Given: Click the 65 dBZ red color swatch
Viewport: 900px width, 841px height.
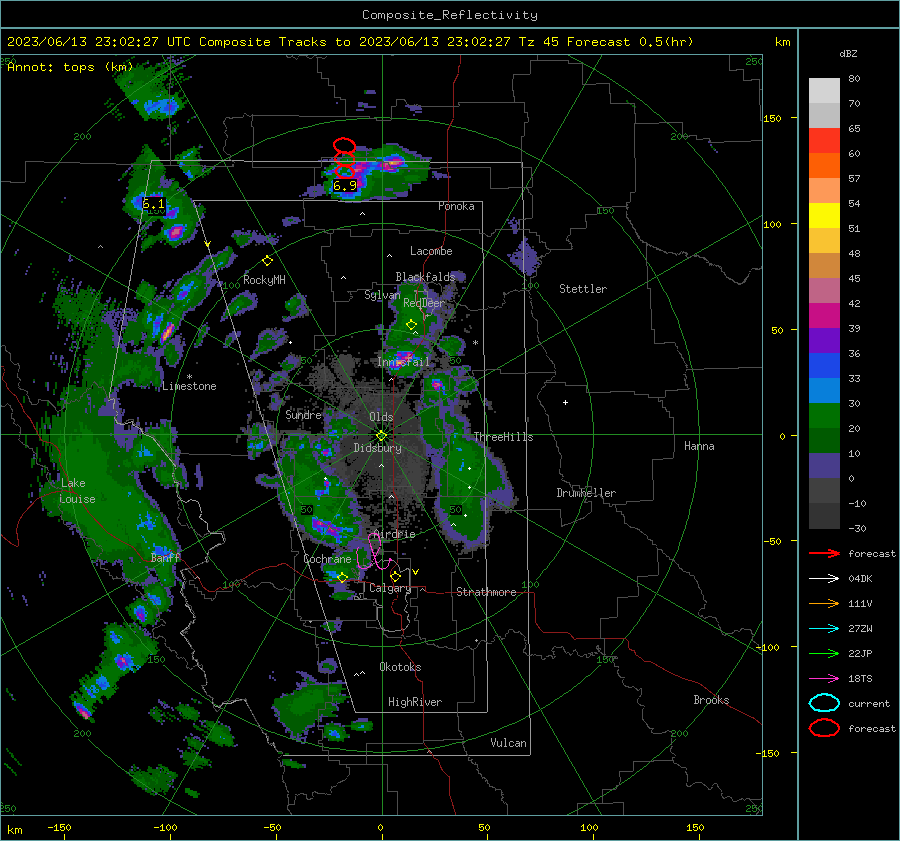Looking at the screenshot, I should pyautogui.click(x=824, y=141).
